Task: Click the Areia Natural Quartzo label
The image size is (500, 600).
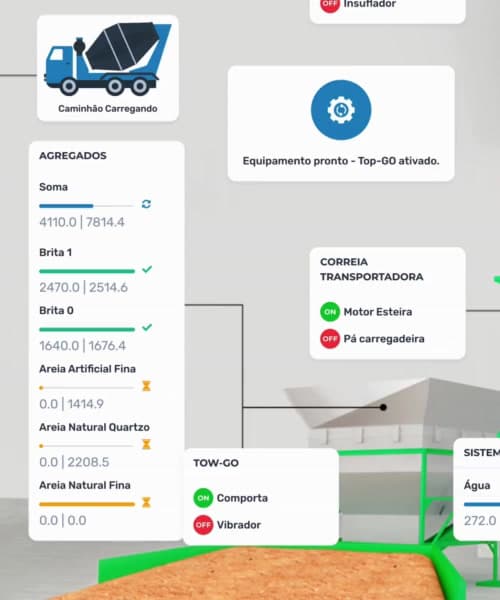Action: pos(94,427)
